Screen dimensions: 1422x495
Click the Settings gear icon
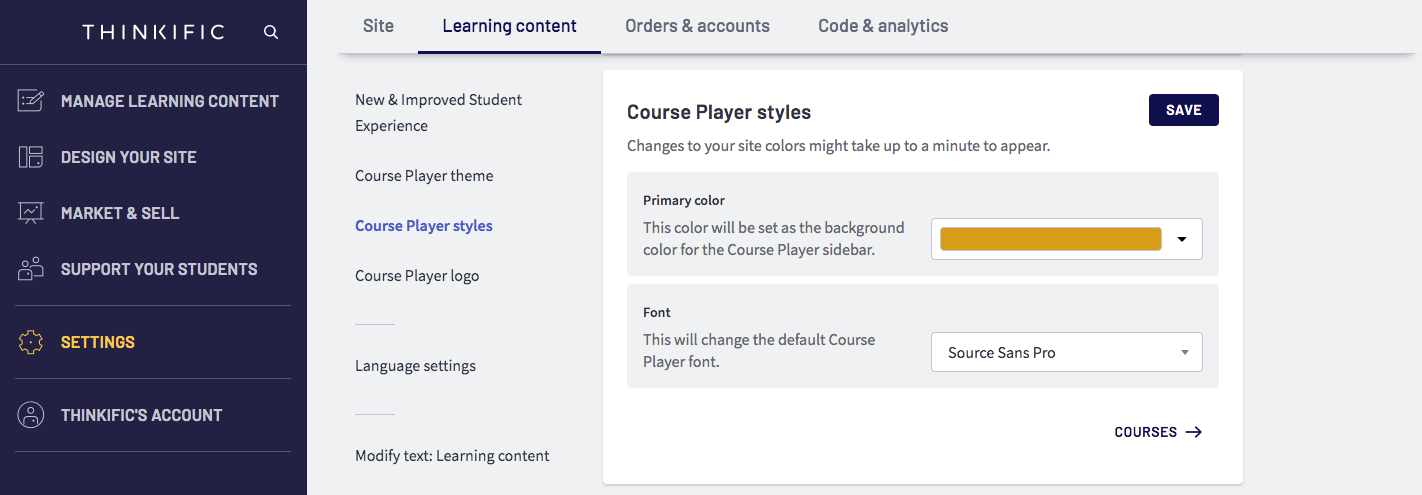[x=31, y=342]
